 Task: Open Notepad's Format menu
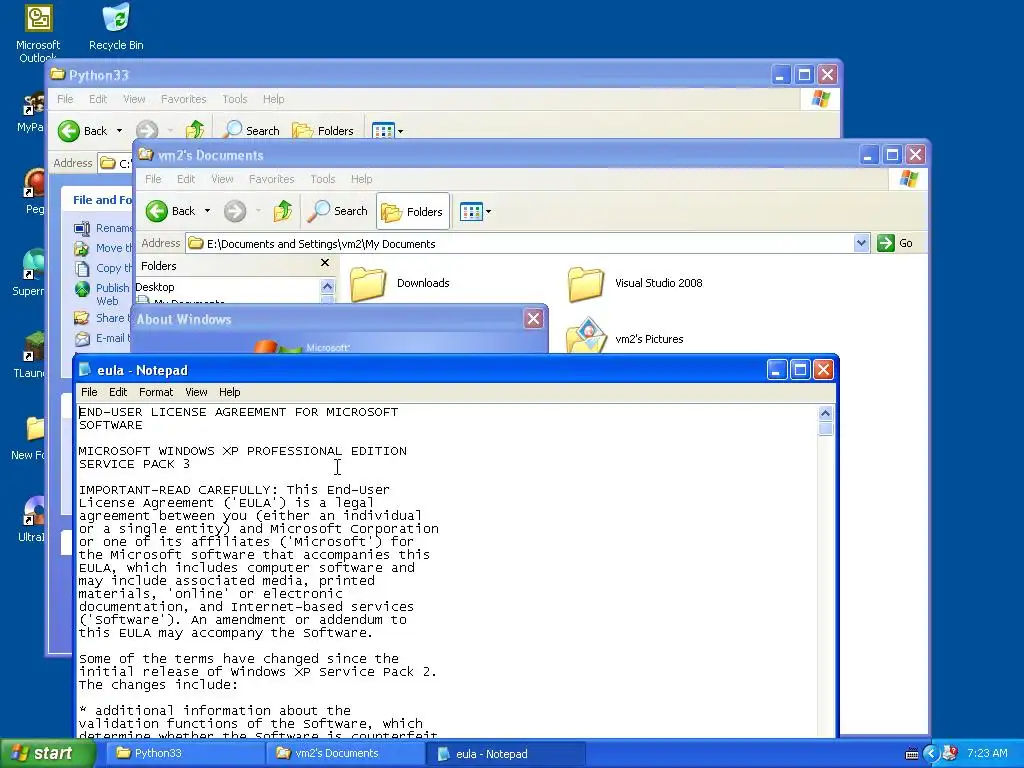point(156,392)
